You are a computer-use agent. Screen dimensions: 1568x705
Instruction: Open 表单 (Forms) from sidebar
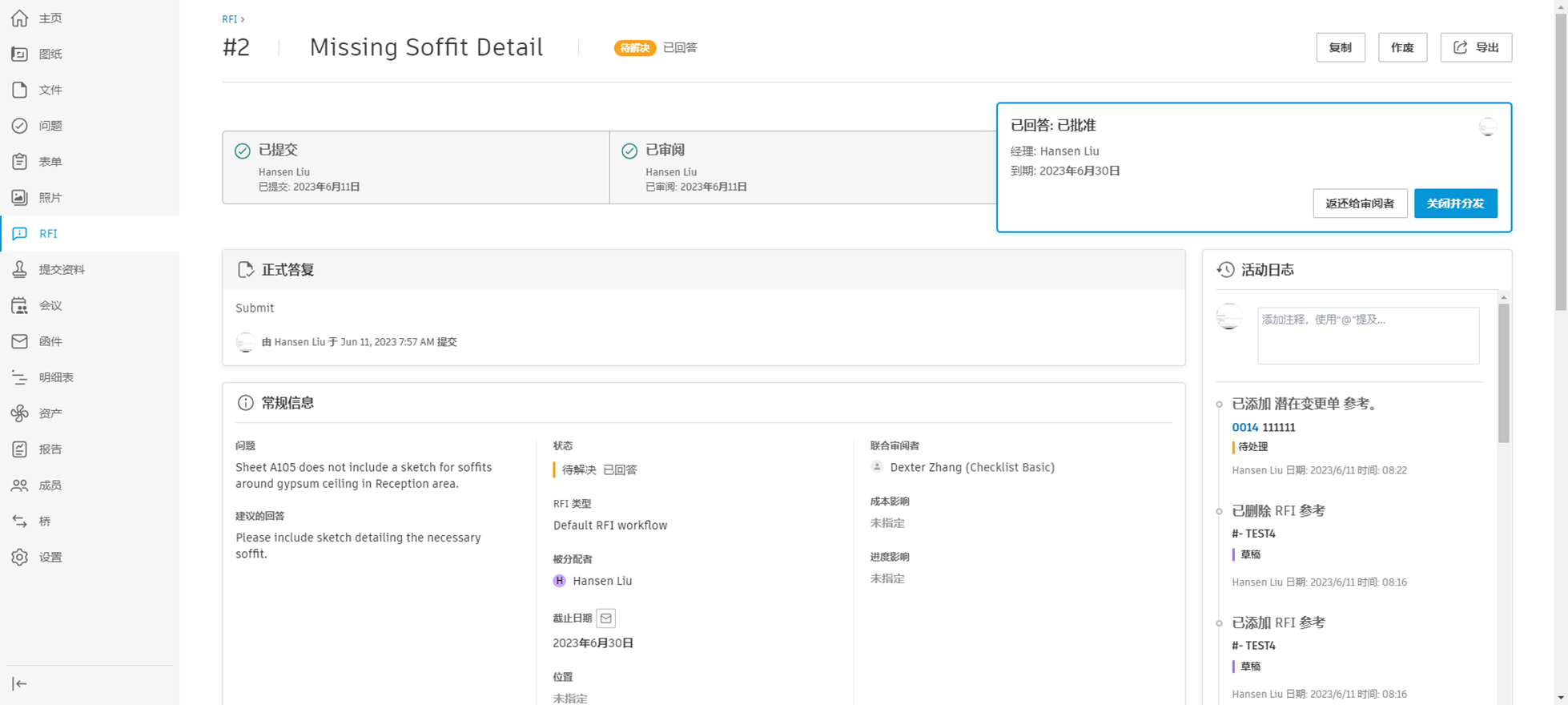[x=50, y=162]
